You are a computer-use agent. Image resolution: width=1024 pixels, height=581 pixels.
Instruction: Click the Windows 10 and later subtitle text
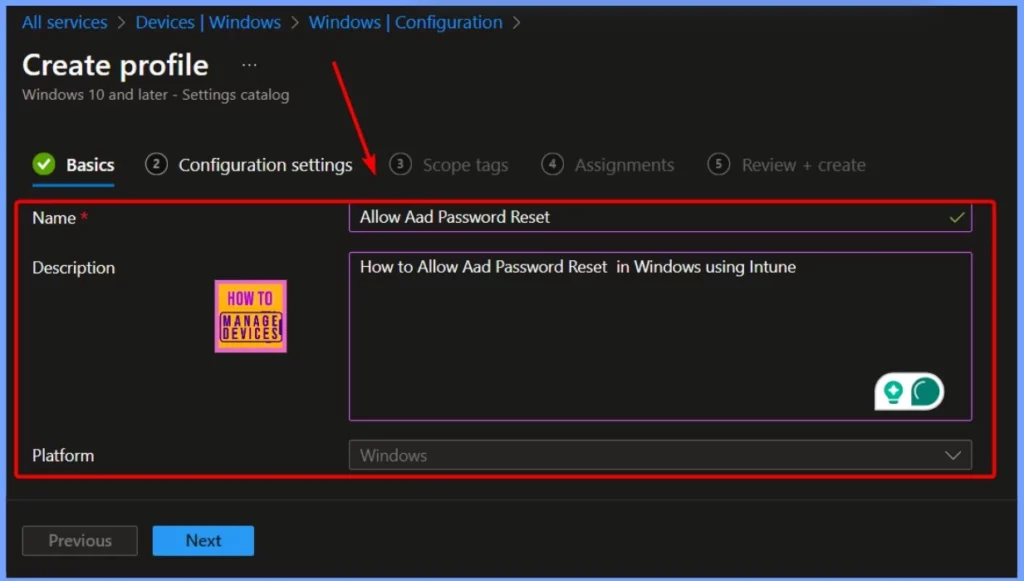click(155, 95)
